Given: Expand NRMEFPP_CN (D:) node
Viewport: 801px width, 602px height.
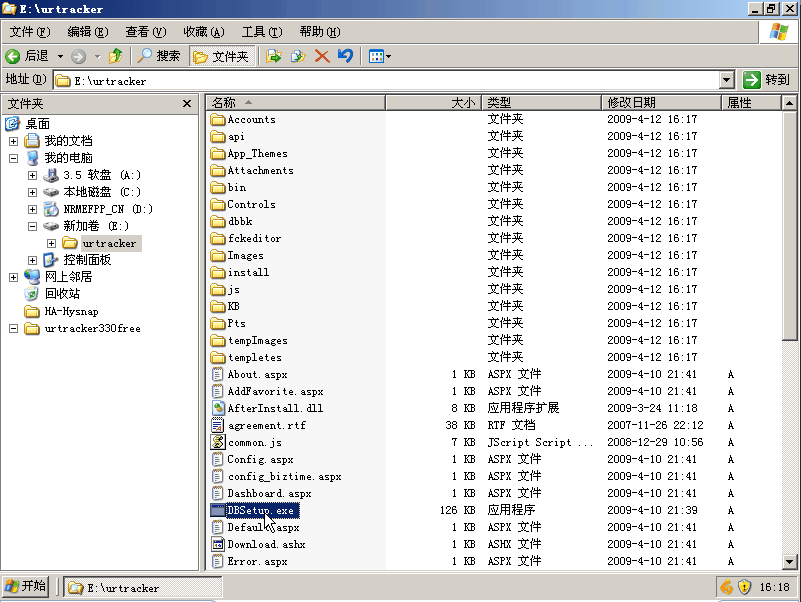Looking at the screenshot, I should [x=32, y=209].
